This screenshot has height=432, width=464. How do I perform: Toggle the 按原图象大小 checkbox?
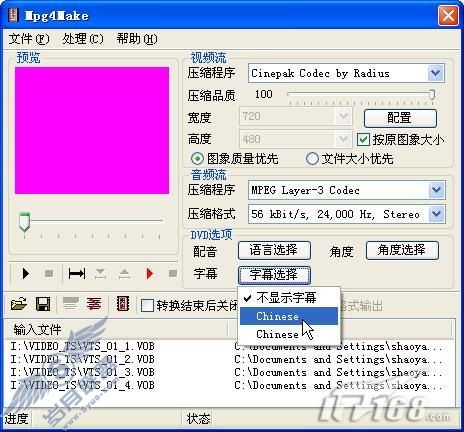coord(363,140)
